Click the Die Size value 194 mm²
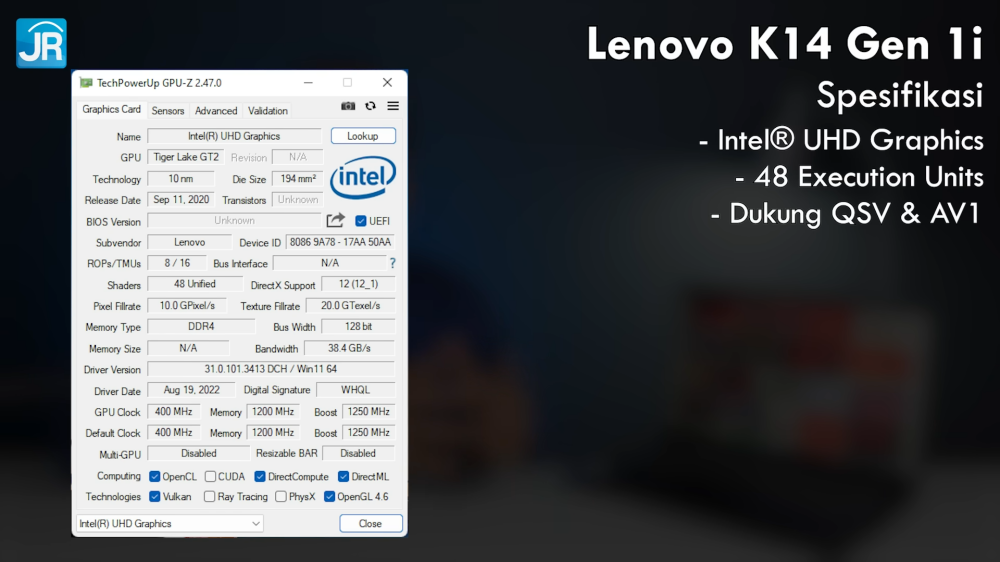 [298, 179]
